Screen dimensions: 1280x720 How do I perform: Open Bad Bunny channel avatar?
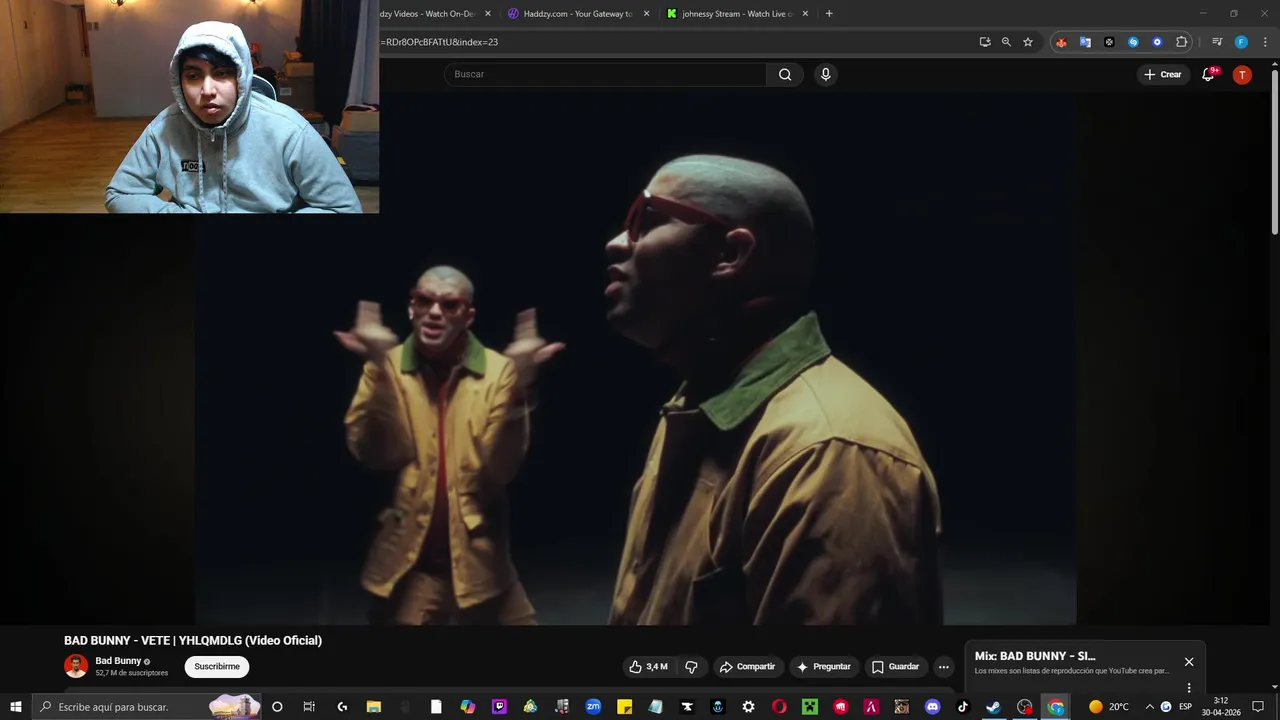click(76, 666)
